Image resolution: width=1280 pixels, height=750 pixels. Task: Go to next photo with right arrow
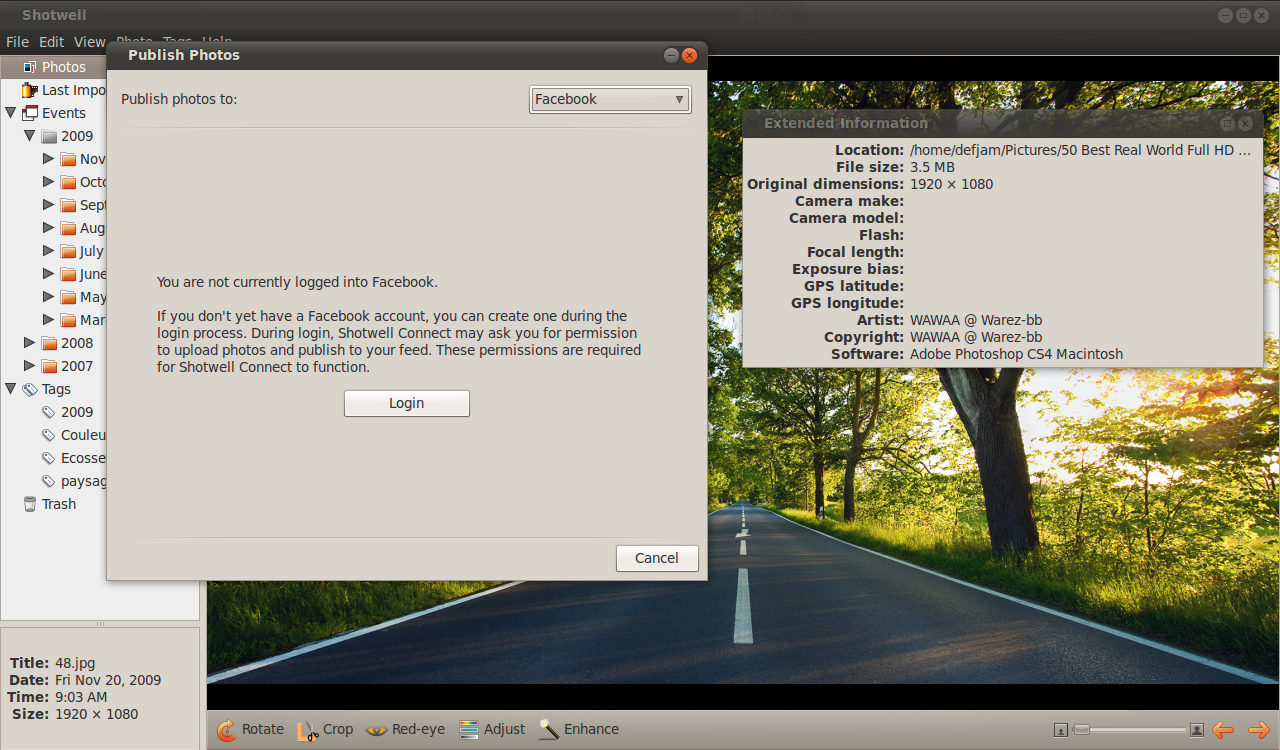point(1258,730)
